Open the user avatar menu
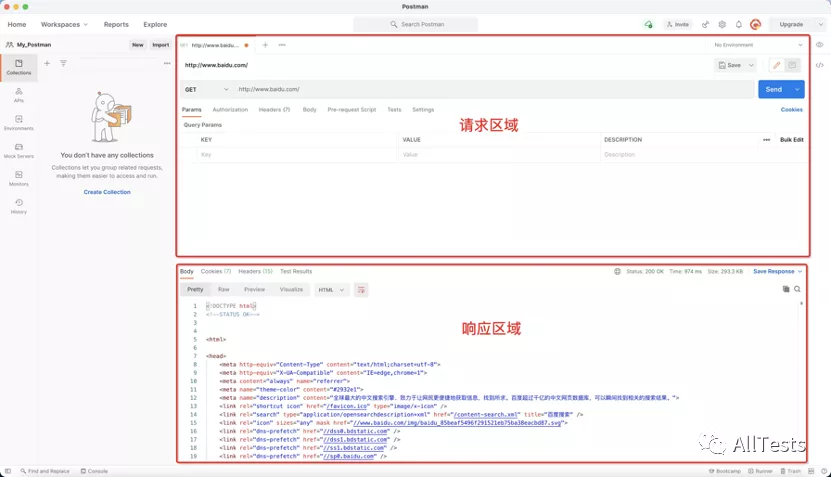 756,24
